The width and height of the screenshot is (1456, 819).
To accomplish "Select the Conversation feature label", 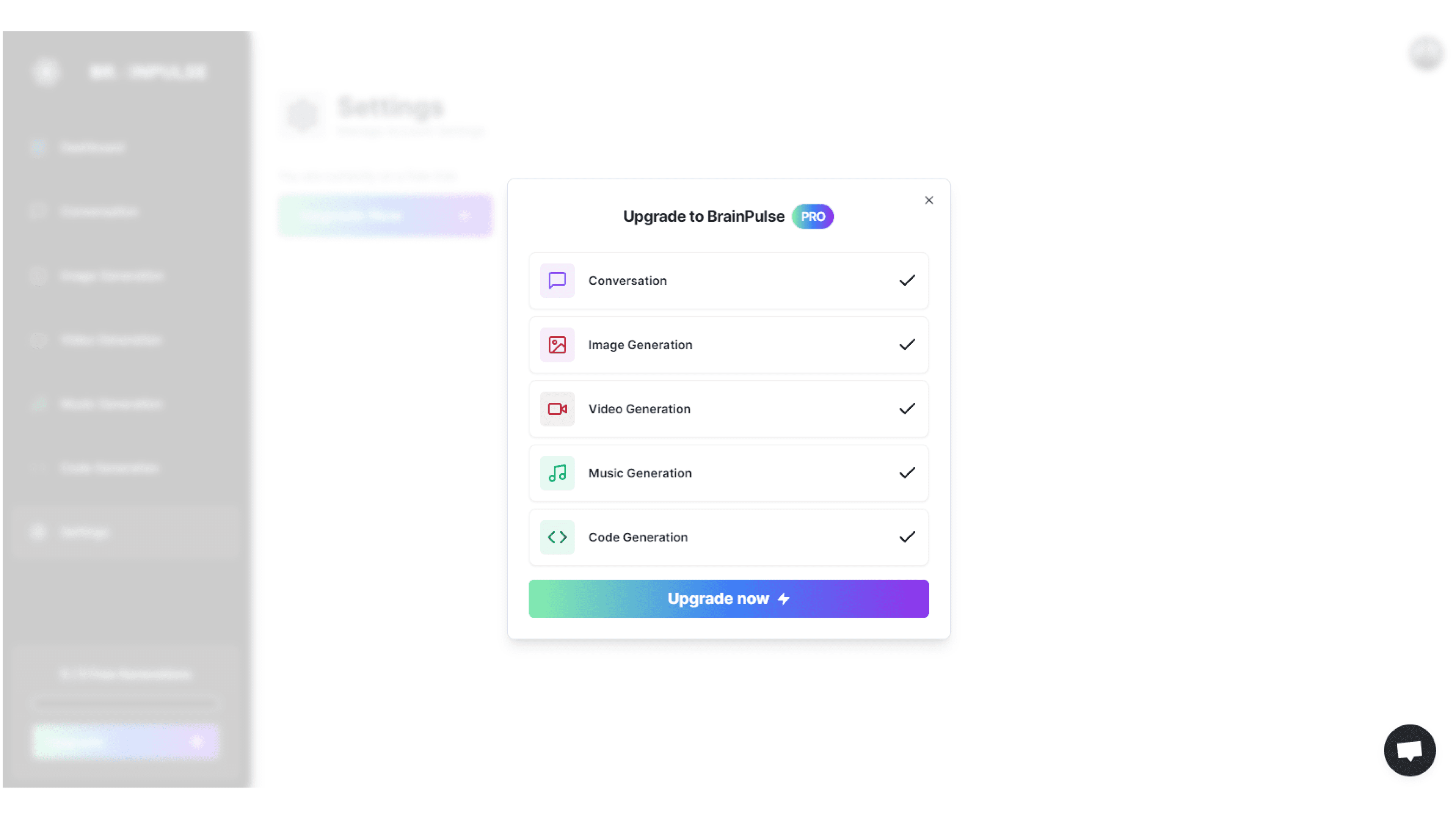I will (628, 281).
